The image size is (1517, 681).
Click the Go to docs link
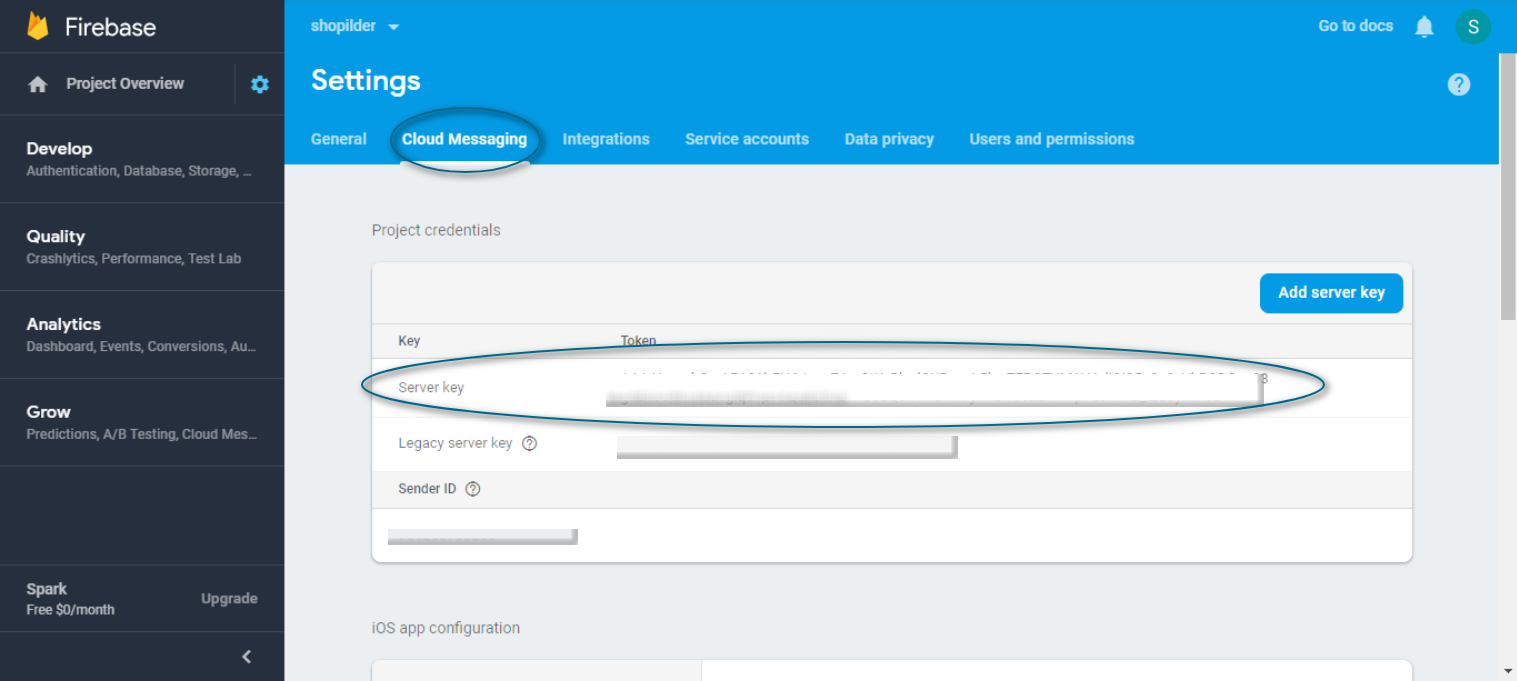(1355, 26)
